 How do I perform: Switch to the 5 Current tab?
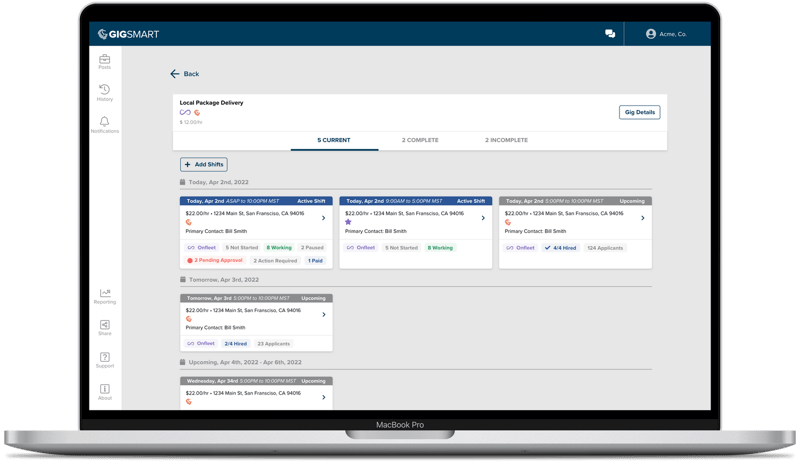(334, 140)
